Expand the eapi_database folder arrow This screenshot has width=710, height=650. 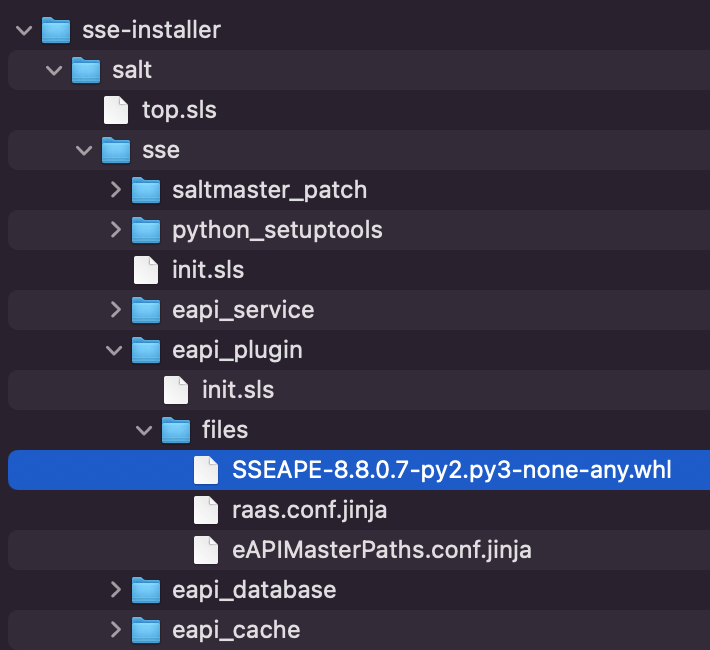pos(115,590)
